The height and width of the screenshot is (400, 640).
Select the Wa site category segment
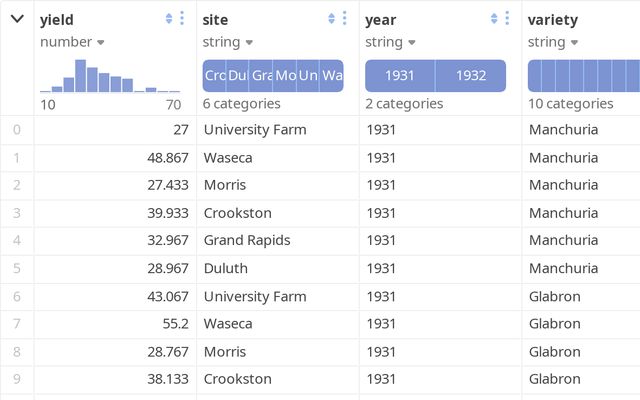(x=332, y=76)
